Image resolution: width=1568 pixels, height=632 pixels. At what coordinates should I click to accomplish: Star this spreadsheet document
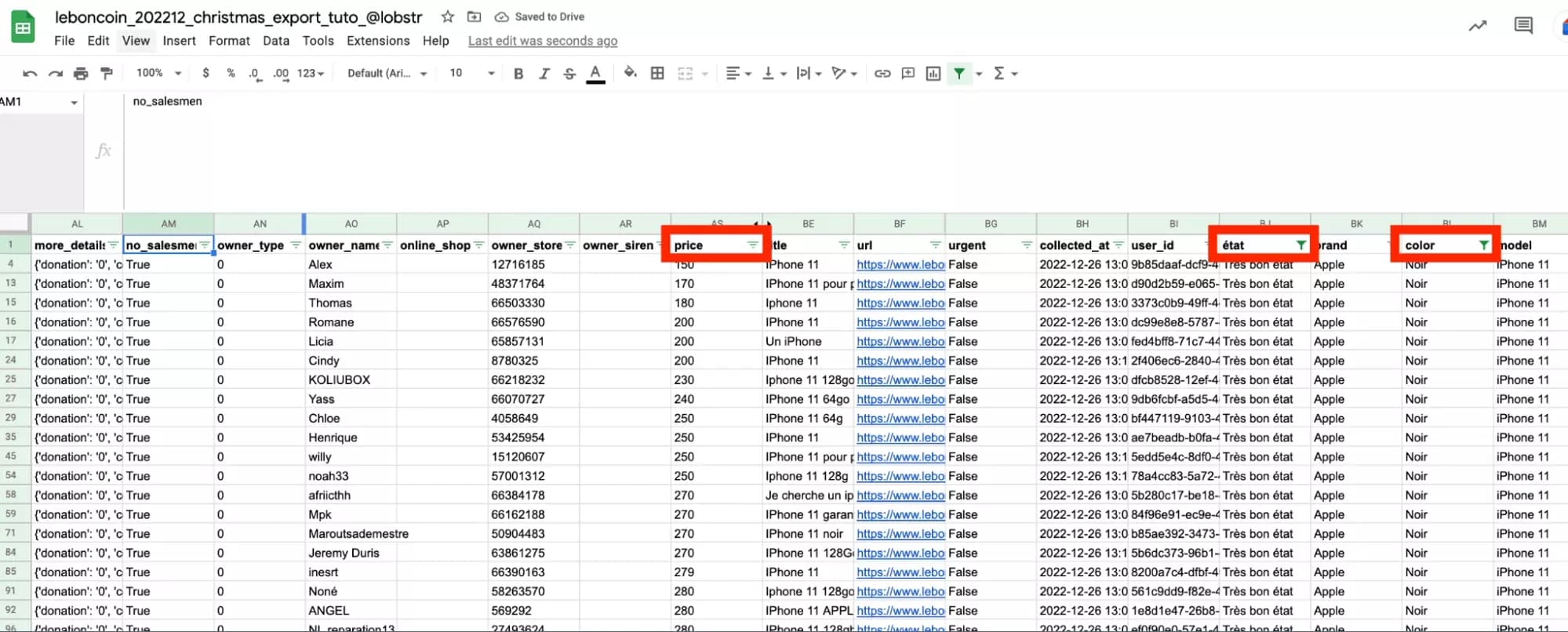tap(447, 16)
